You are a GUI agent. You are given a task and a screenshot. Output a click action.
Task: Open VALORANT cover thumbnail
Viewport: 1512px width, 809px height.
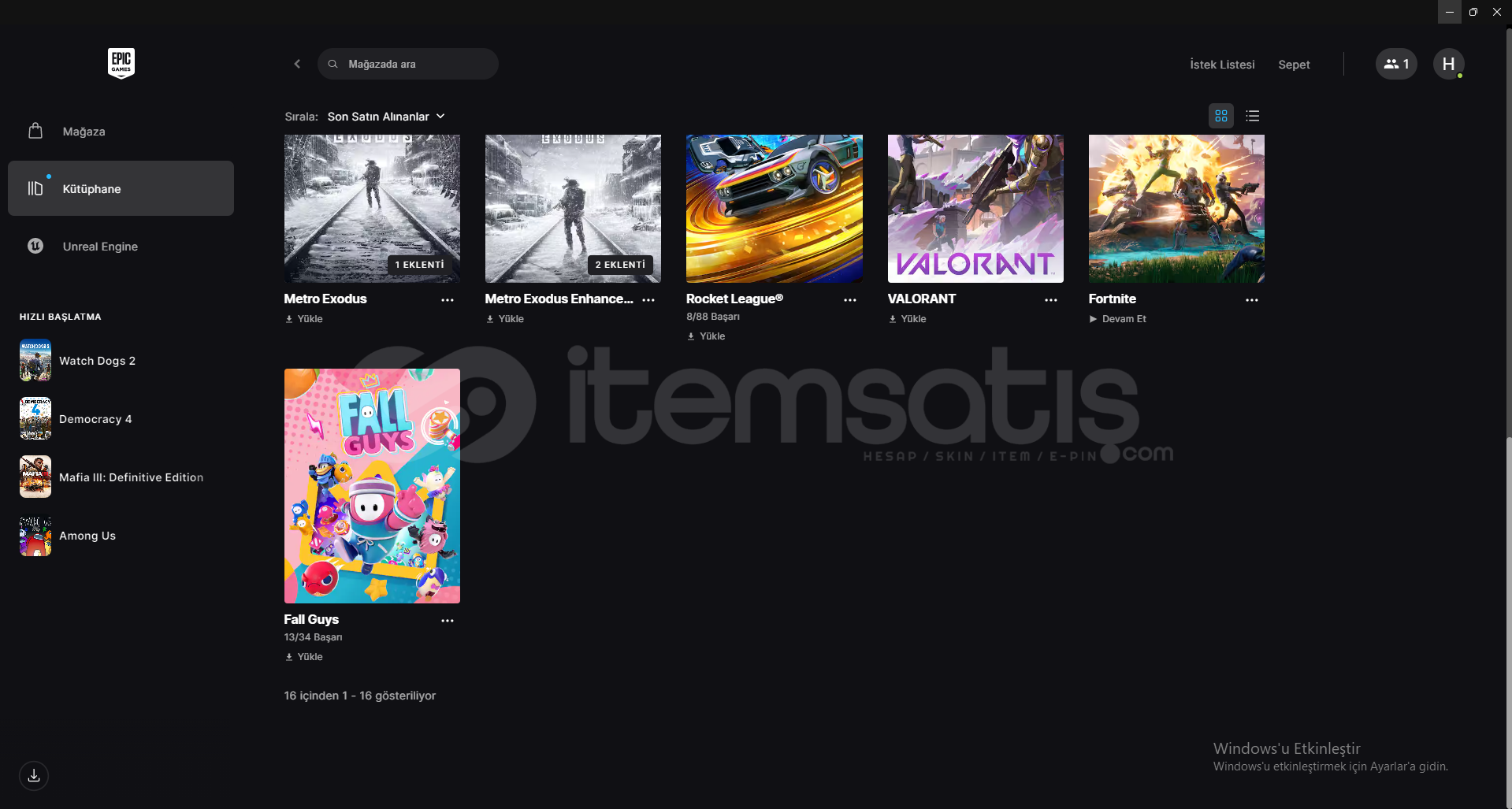(x=975, y=209)
